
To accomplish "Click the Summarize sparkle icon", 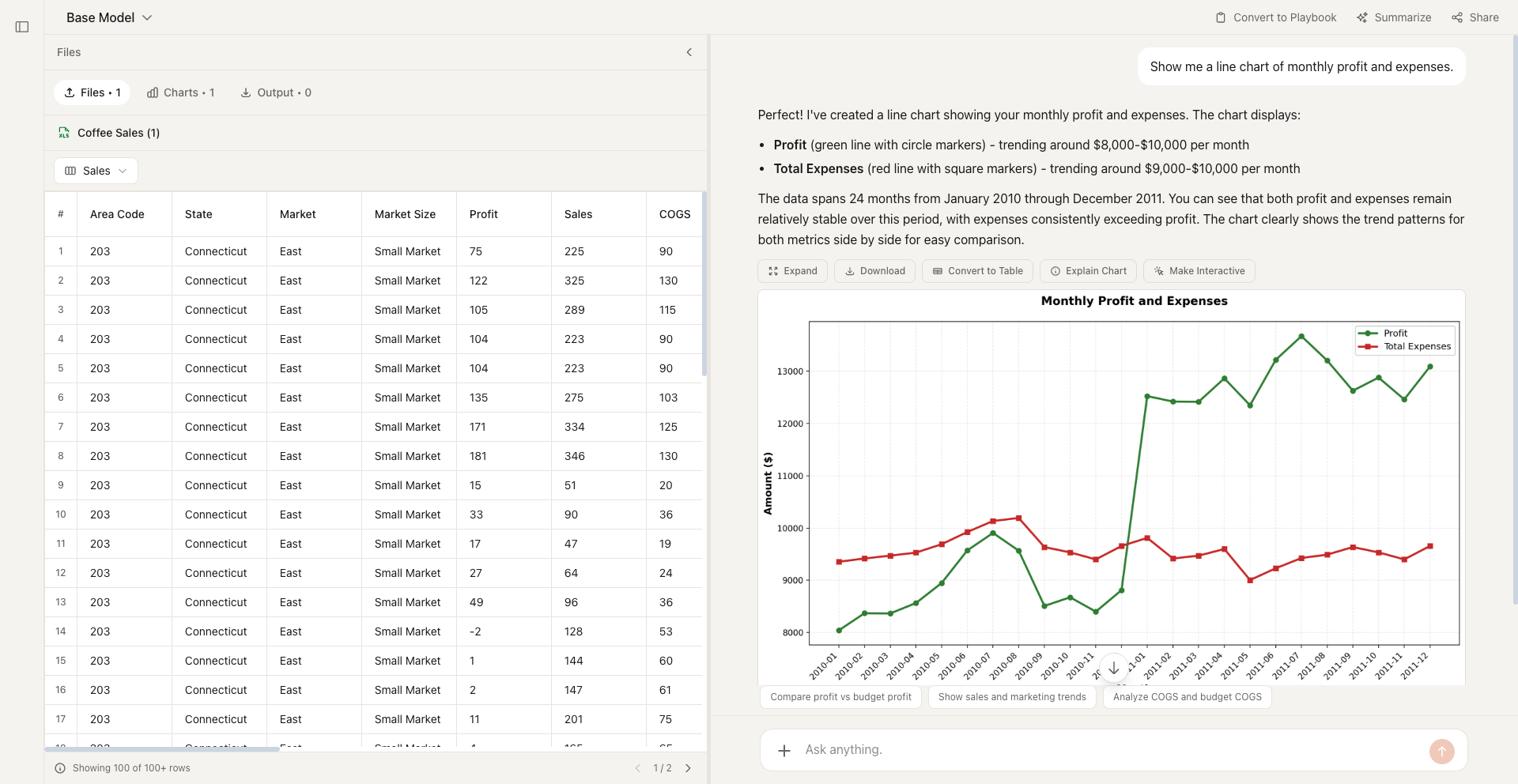I will point(1362,17).
